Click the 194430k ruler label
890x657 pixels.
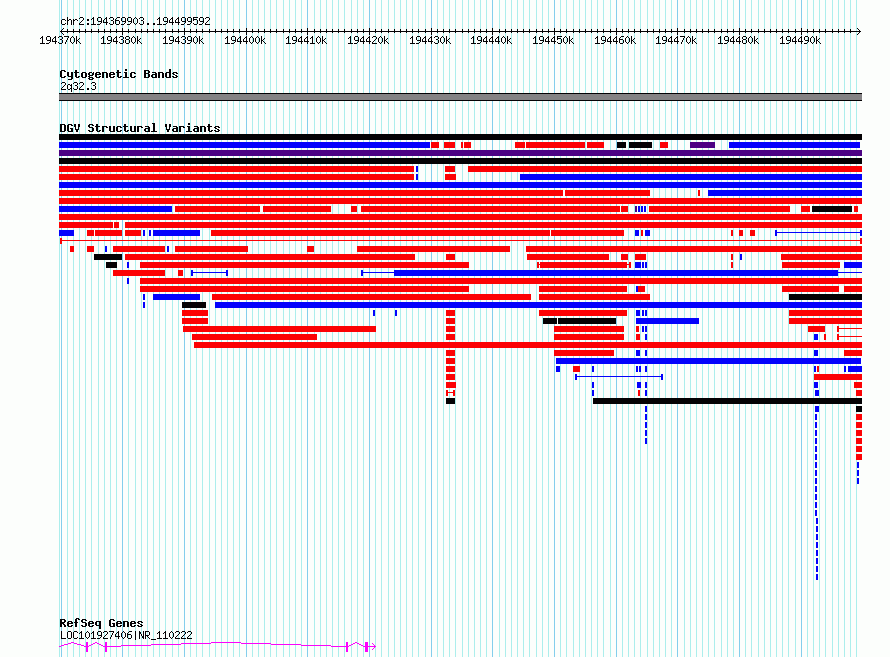(430, 40)
